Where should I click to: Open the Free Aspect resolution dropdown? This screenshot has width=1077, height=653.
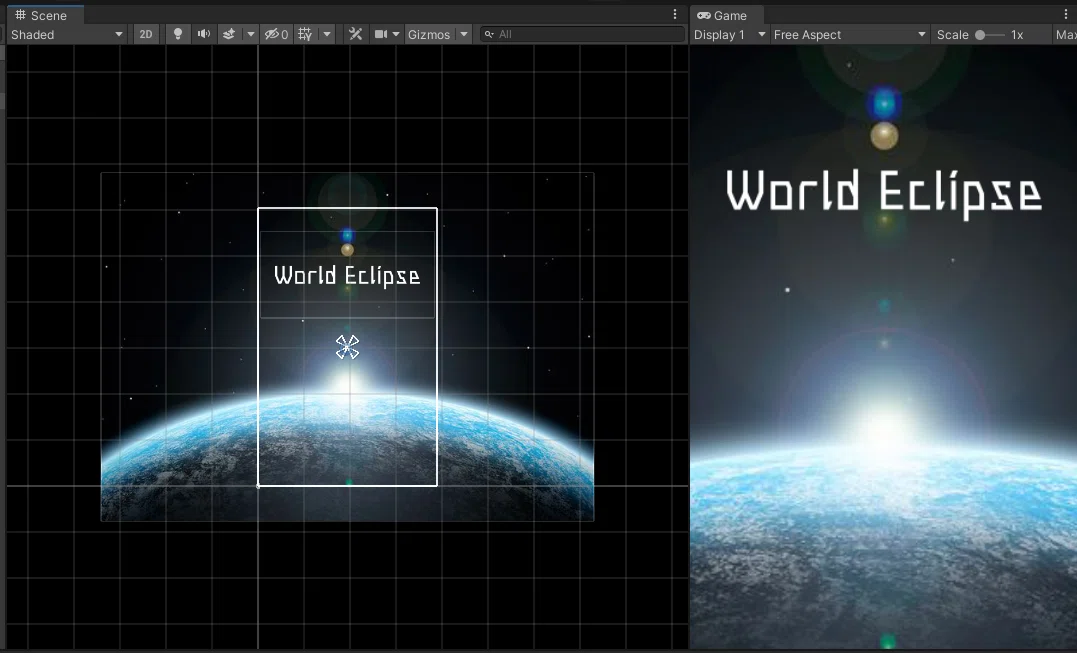[850, 34]
